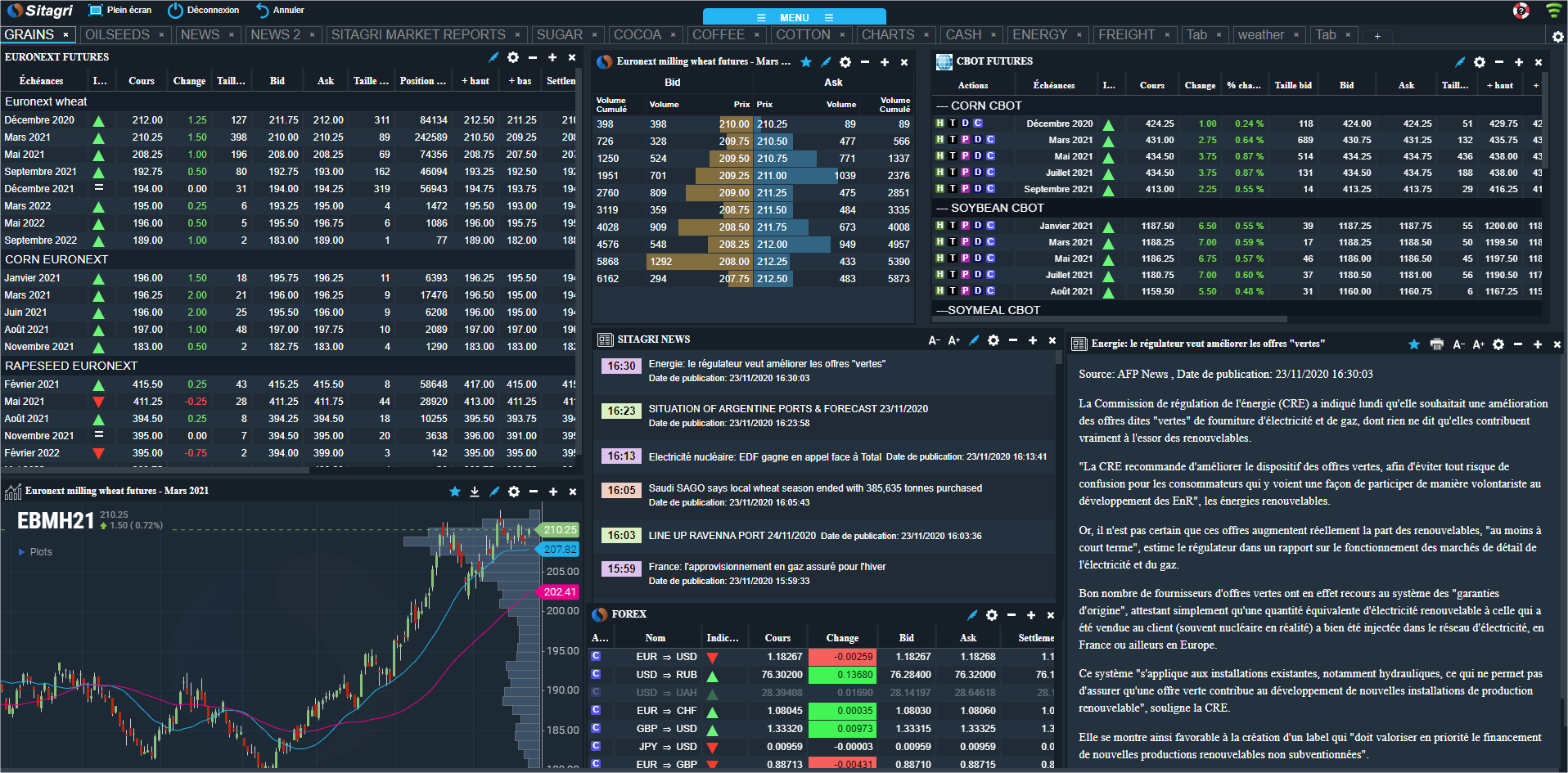Select the USD ⇒ RUB forex row
Image resolution: width=1568 pixels, height=773 pixels.
[x=822, y=675]
